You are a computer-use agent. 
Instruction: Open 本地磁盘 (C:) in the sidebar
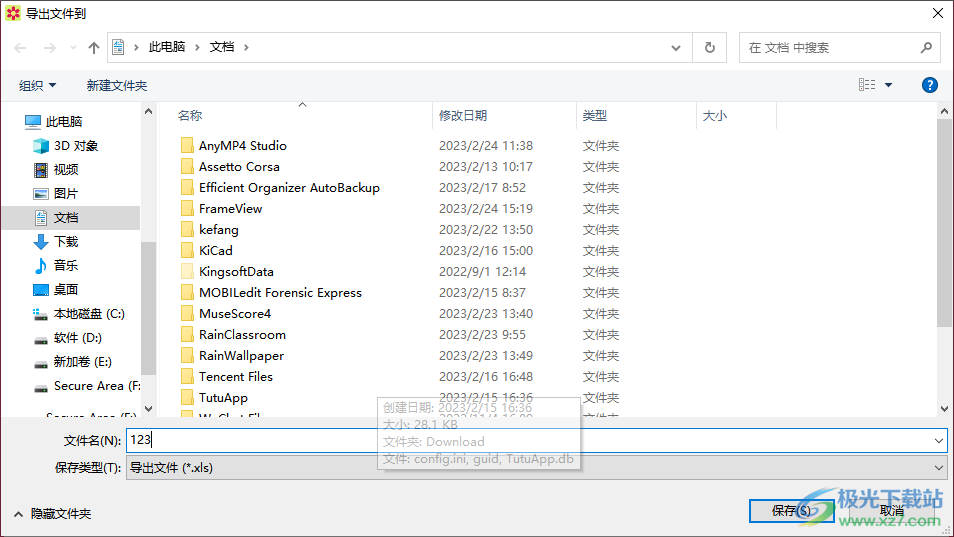[79, 314]
